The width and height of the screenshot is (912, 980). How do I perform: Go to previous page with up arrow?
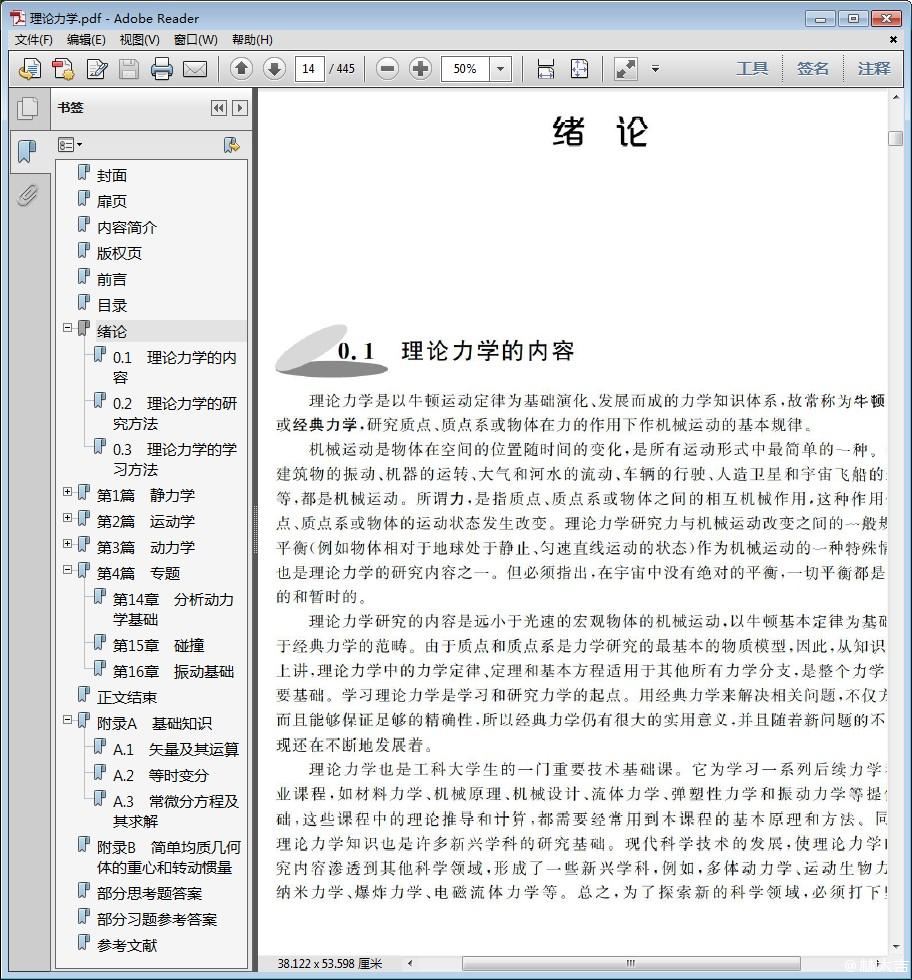coord(241,69)
